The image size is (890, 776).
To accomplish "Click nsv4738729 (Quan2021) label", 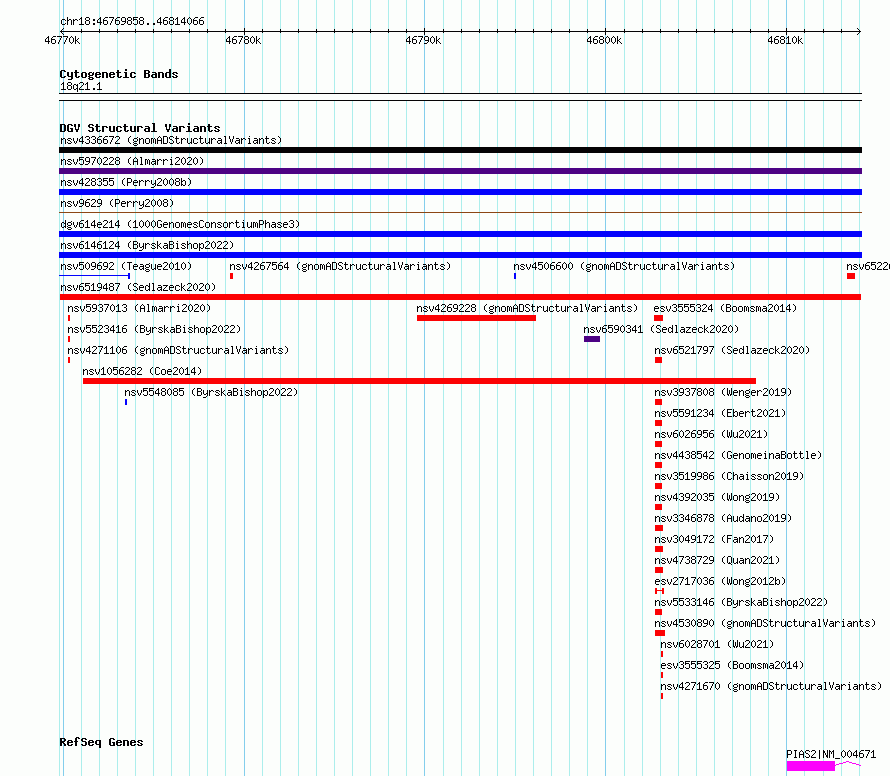I will click(717, 560).
